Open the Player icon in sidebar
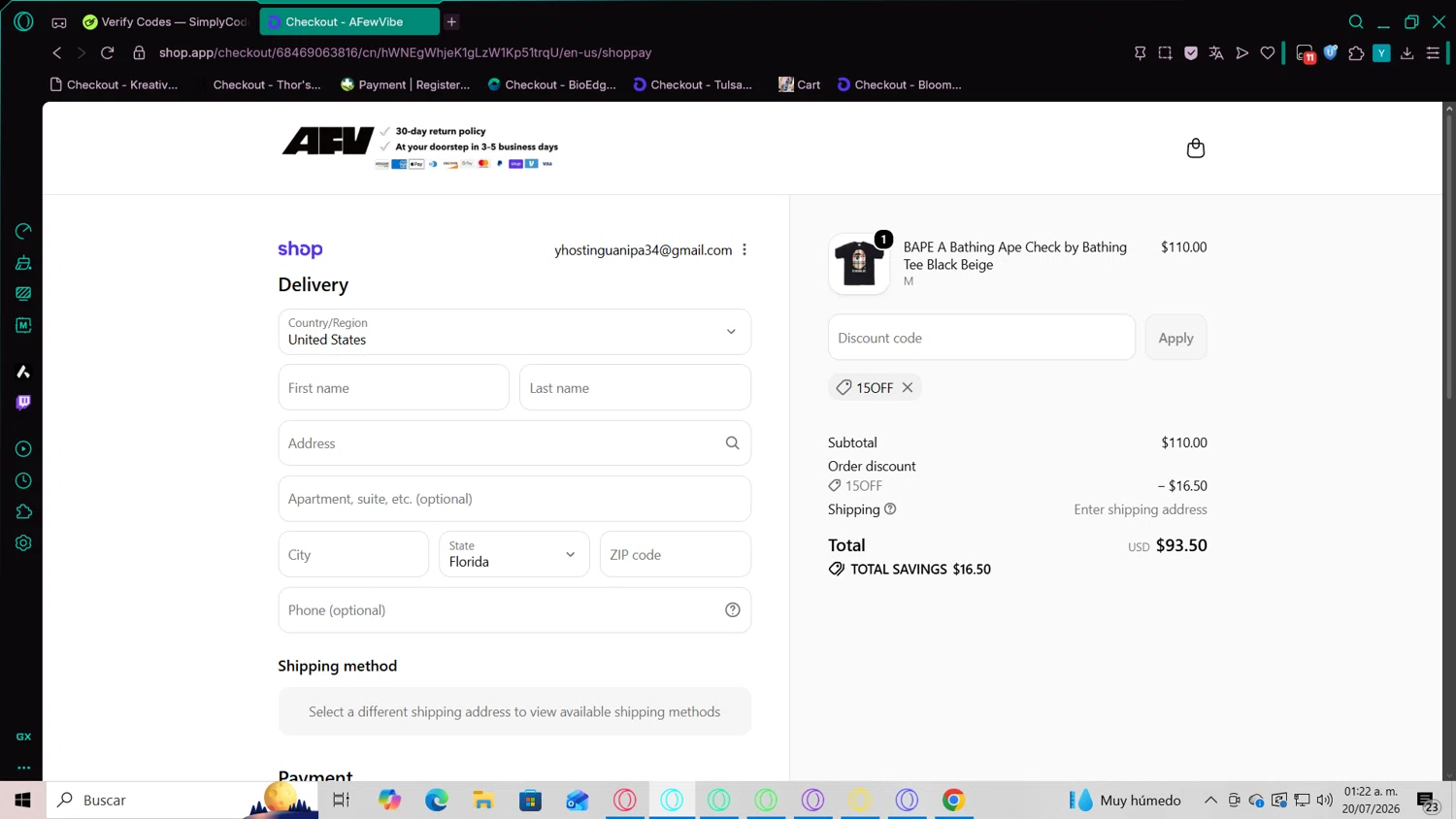Image resolution: width=1456 pixels, height=819 pixels. tap(23, 449)
